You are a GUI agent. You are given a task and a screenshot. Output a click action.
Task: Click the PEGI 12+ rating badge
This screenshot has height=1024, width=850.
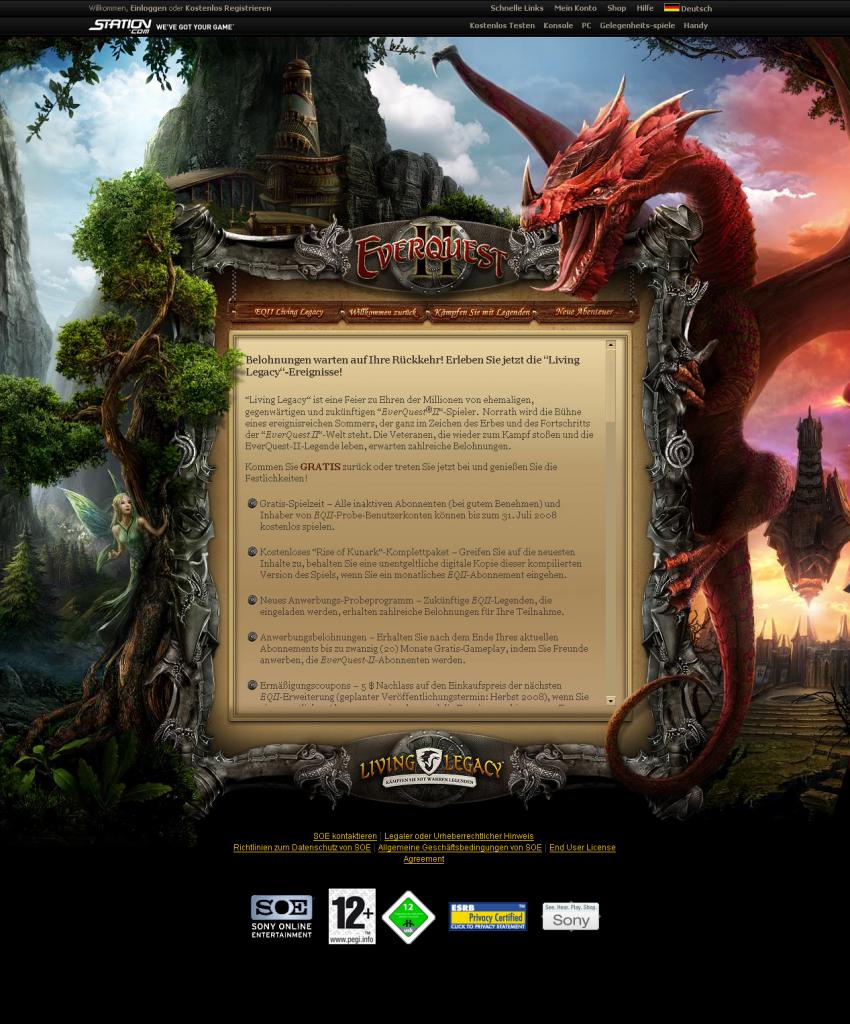coord(352,916)
